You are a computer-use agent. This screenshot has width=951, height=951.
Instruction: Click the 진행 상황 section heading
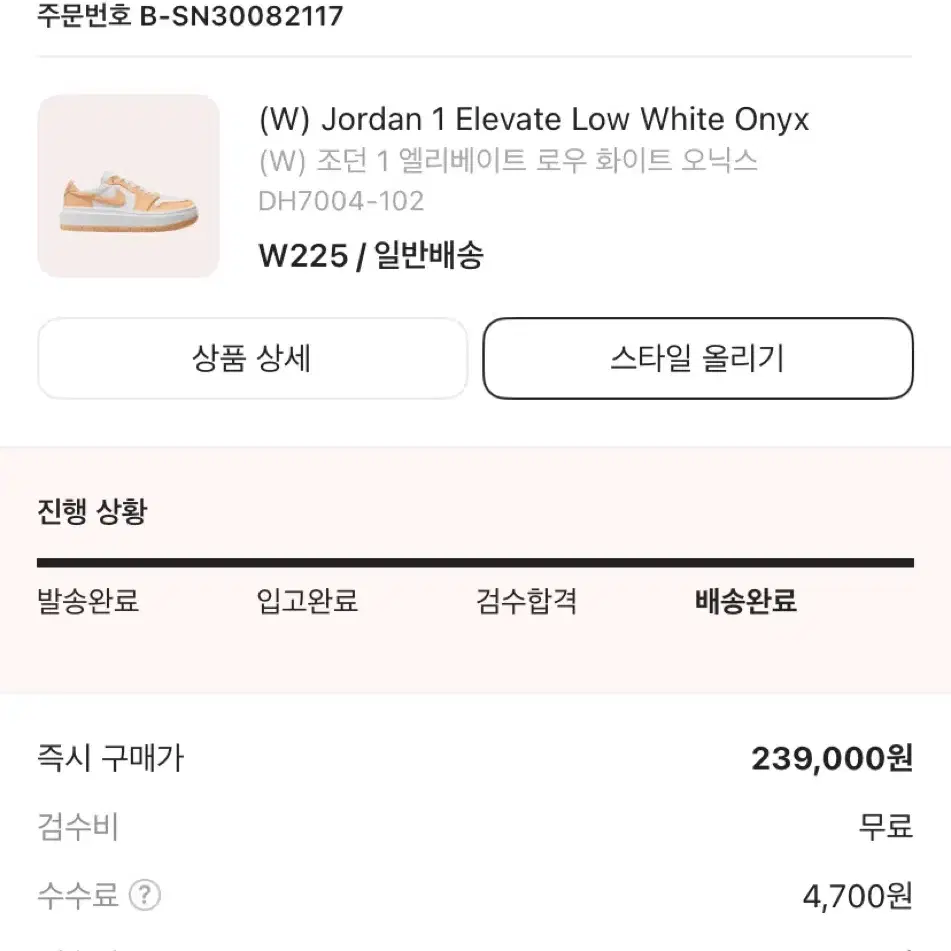(92, 511)
